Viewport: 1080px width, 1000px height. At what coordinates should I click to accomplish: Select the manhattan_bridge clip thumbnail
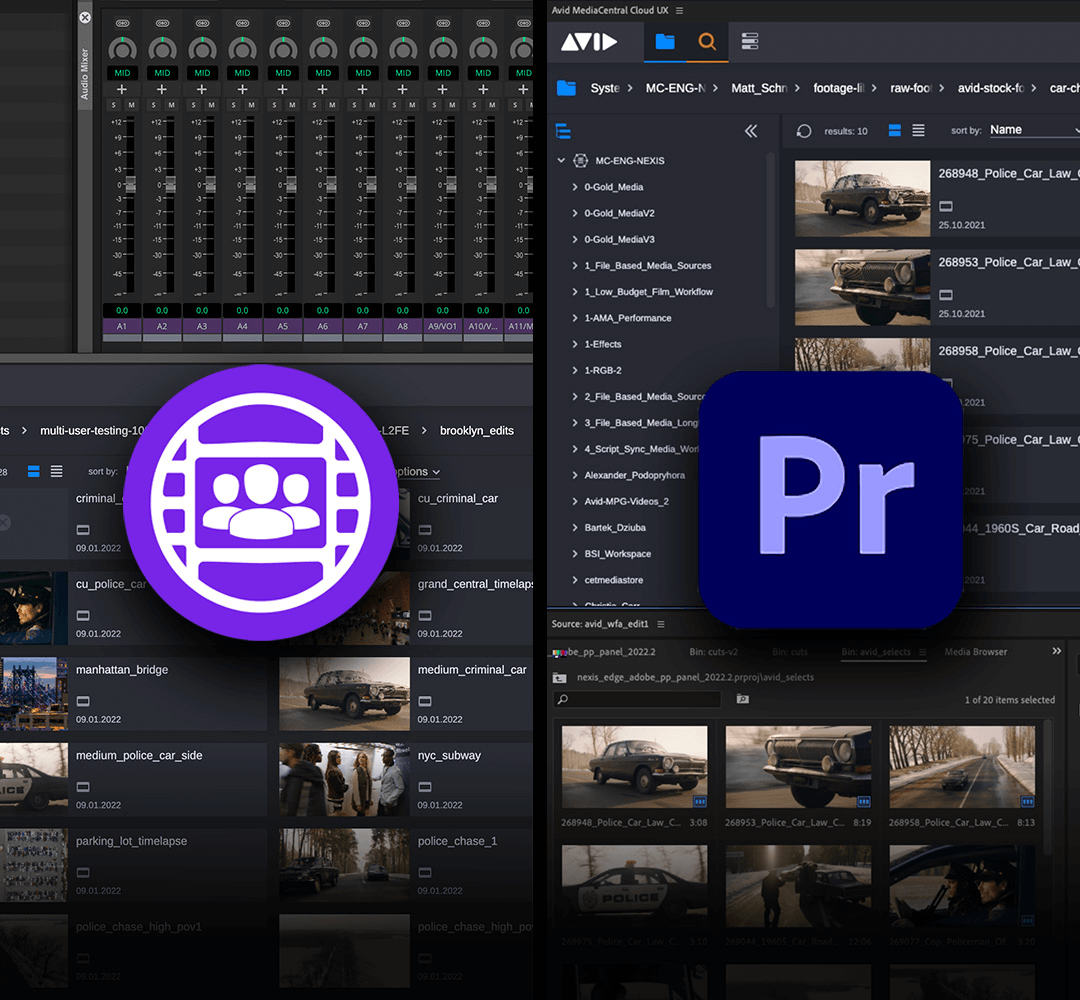(x=33, y=694)
